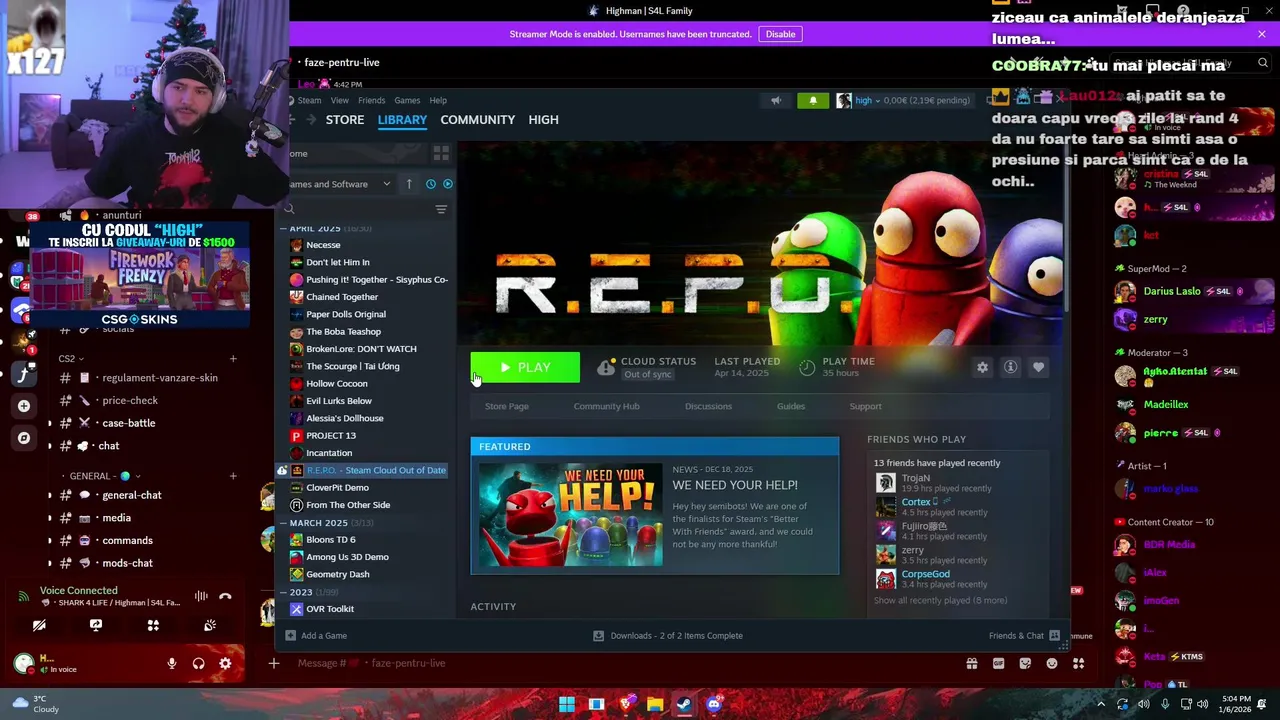Toggle Discord noise suppression waveform icon
Screen dimensions: 1280x720
pos(201,596)
